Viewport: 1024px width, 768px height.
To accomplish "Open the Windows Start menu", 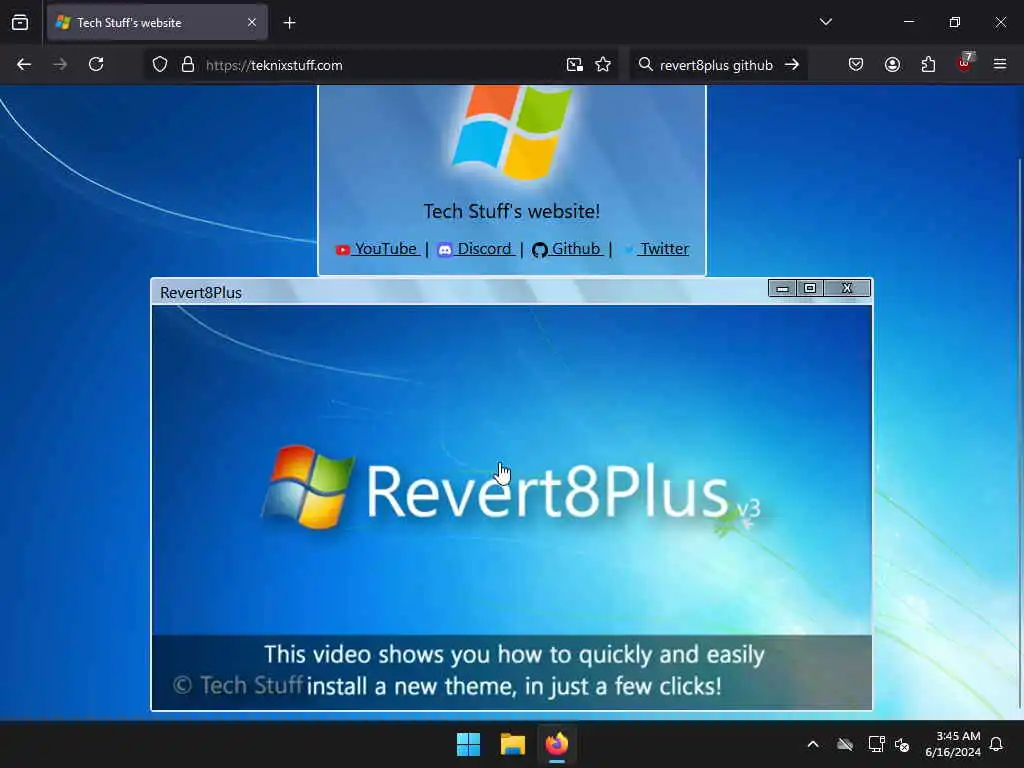I will (468, 744).
